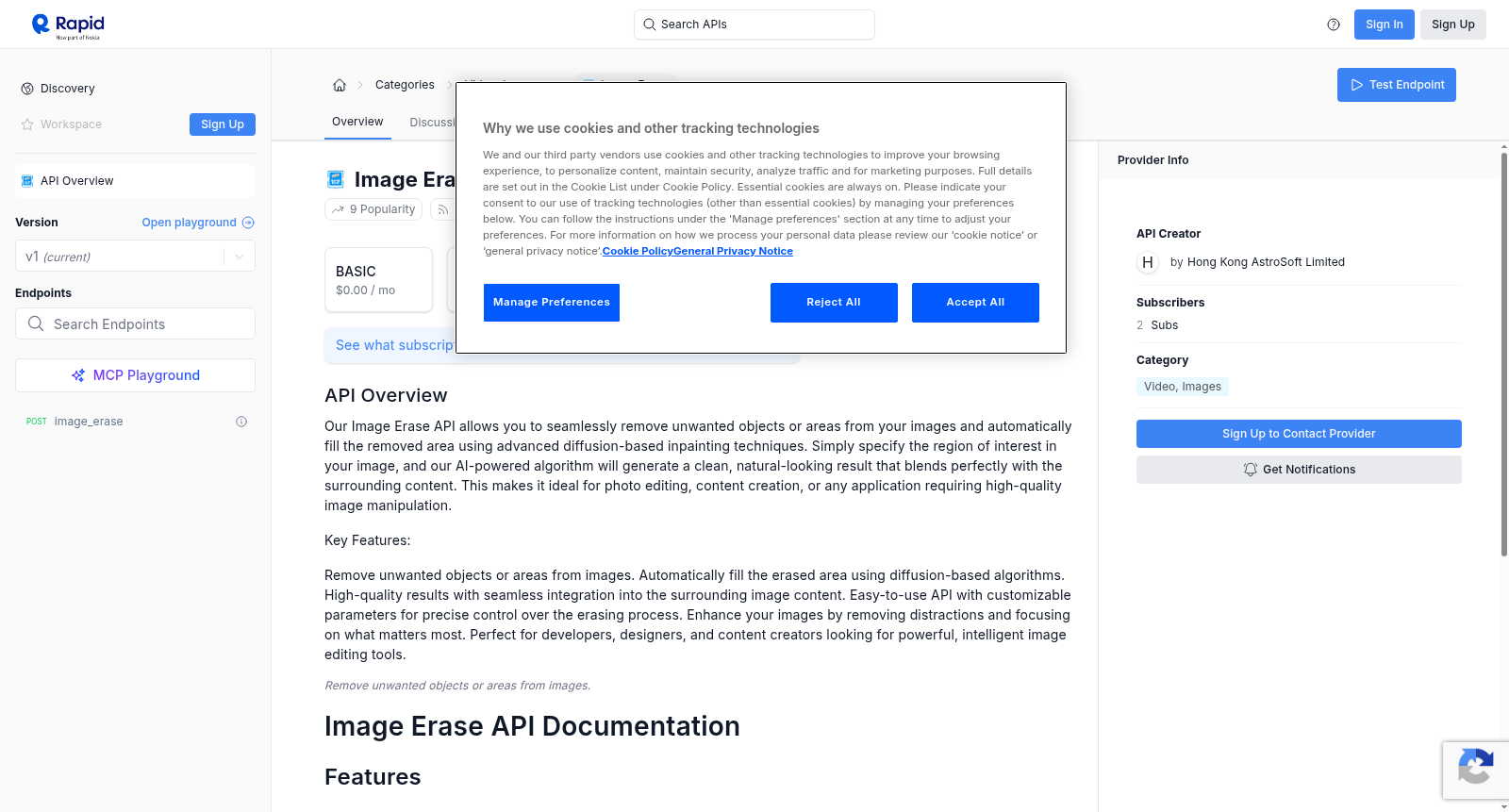Click Sign In button
Viewport: 1509px width, 812px height.
(x=1384, y=25)
